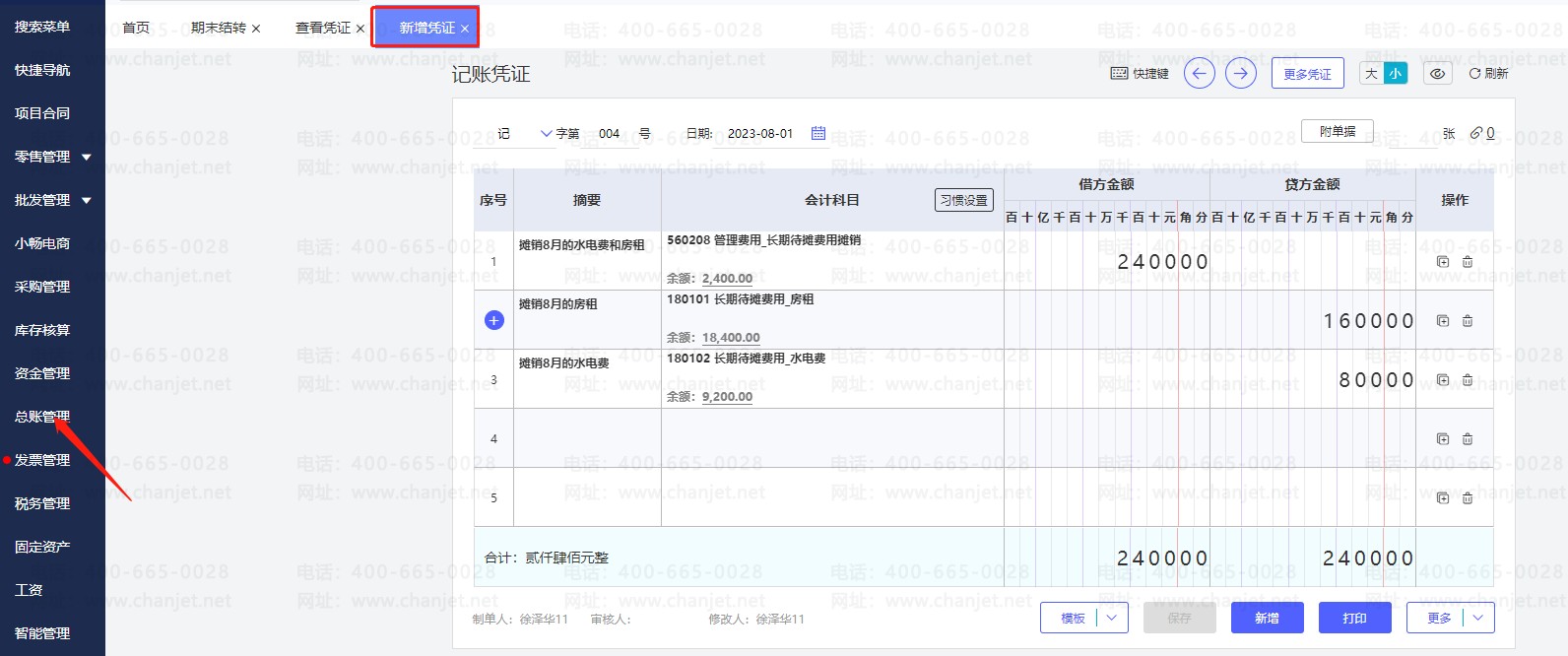Screen dimensions: 1568x656
Task: Switch font size to 小 (small)
Action: coord(1396,74)
